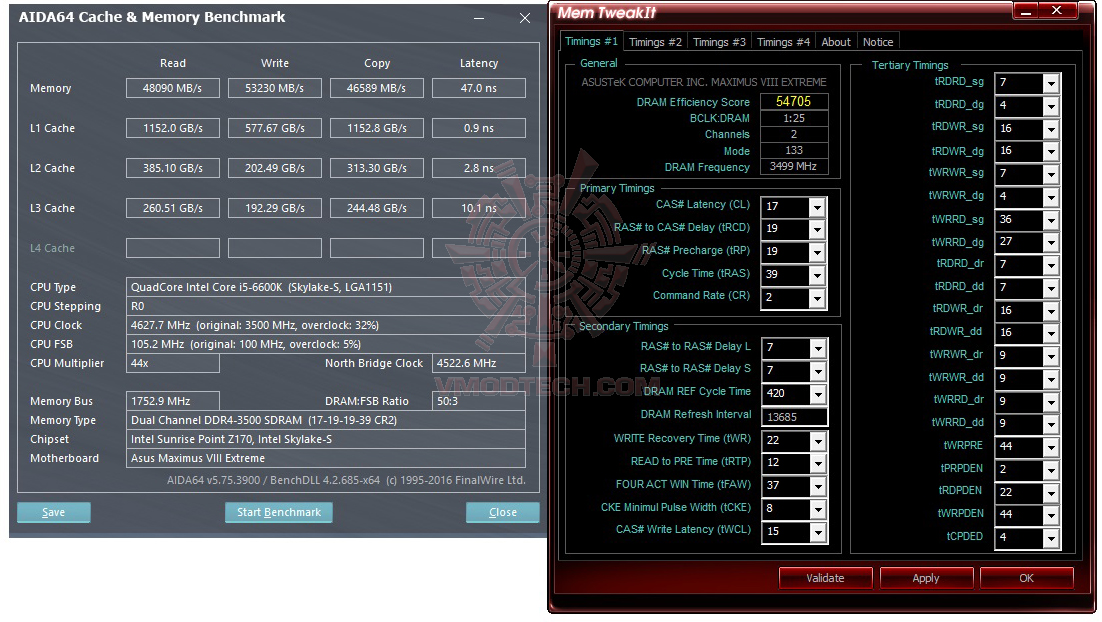Apply the current memory timings
The image size is (1102, 622).
click(x=926, y=577)
